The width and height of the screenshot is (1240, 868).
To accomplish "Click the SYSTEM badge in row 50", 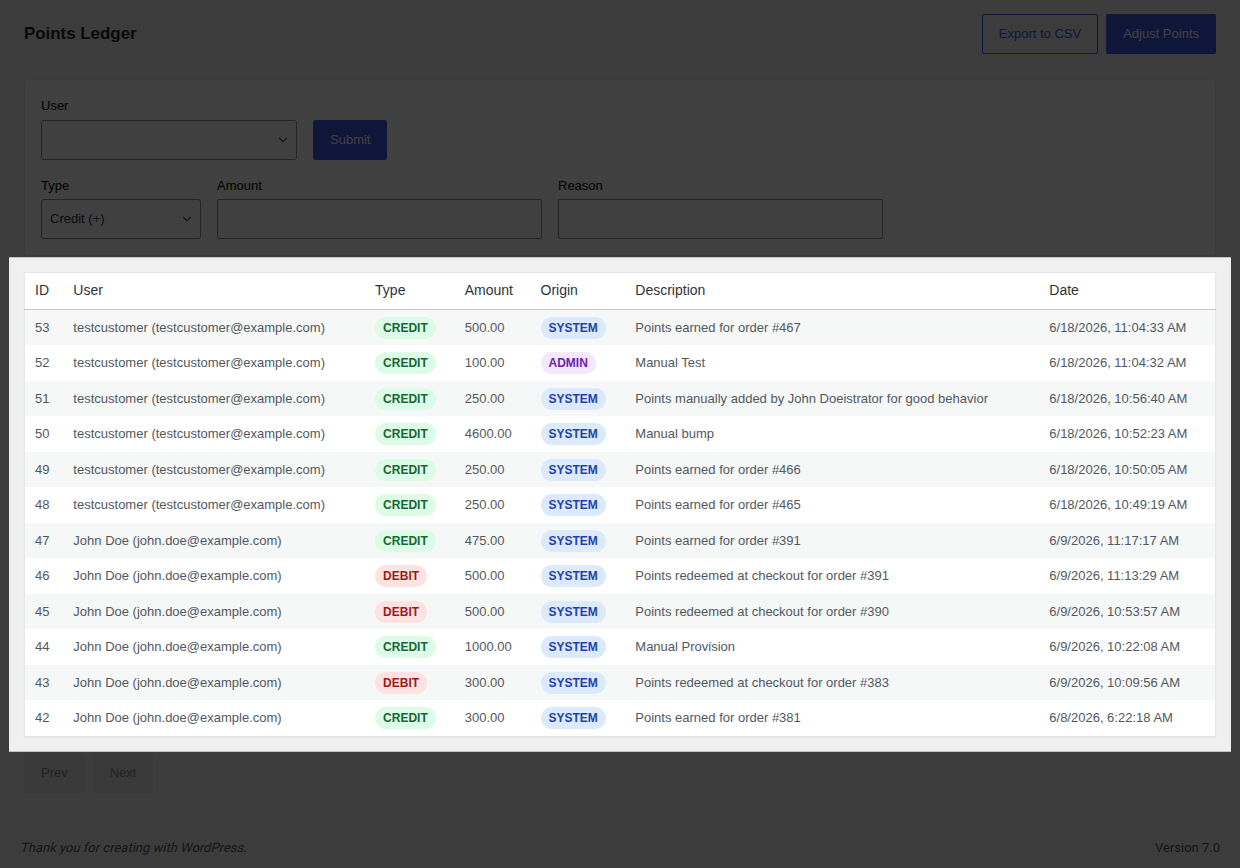I will [x=573, y=434].
